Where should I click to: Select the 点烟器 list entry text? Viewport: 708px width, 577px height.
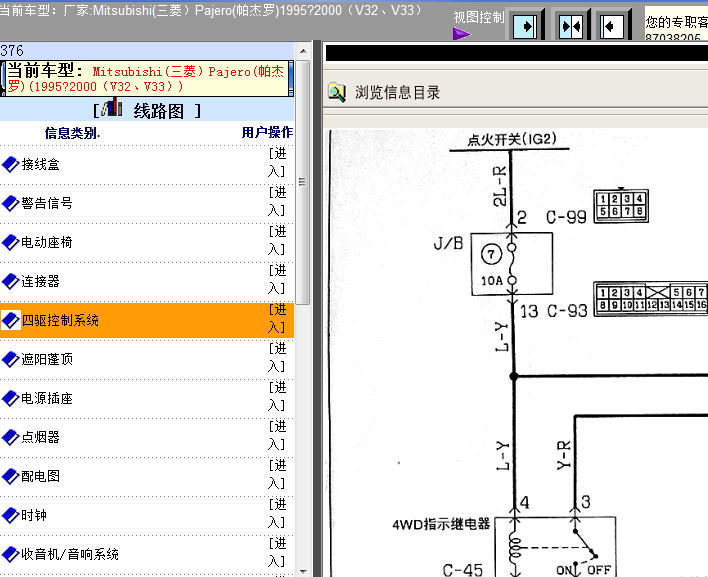41,437
